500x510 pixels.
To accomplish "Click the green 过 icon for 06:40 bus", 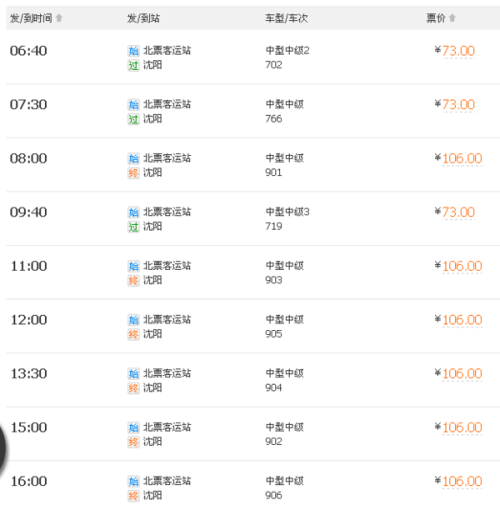I will (133, 65).
